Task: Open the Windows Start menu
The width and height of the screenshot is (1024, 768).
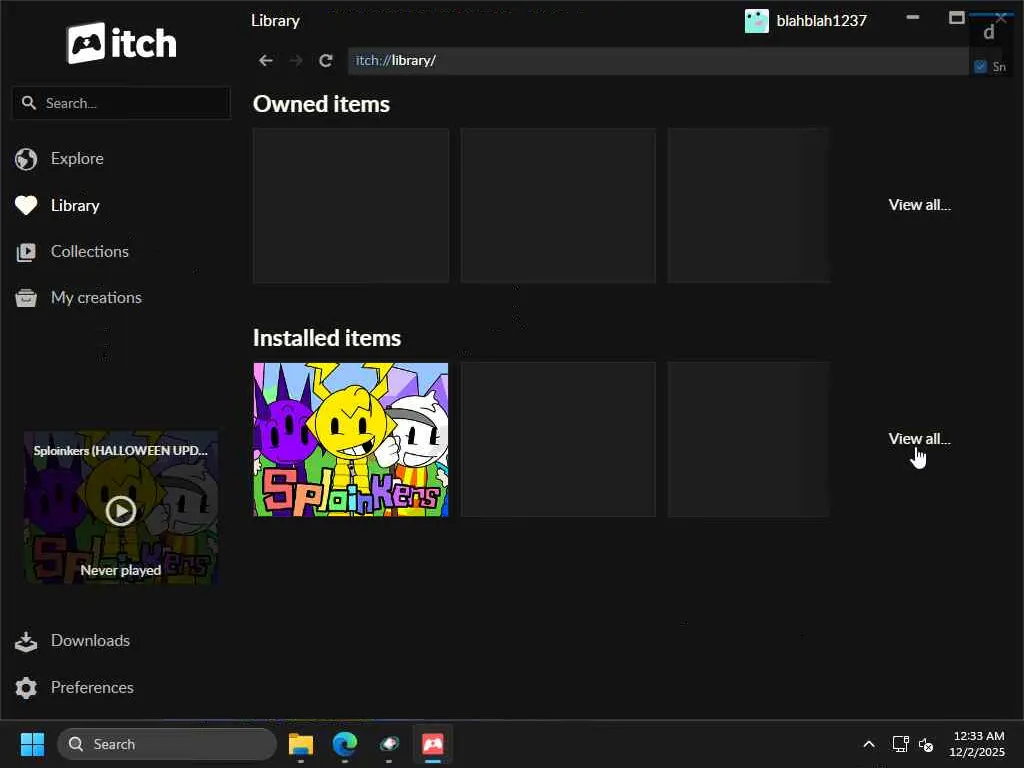Action: (x=32, y=744)
